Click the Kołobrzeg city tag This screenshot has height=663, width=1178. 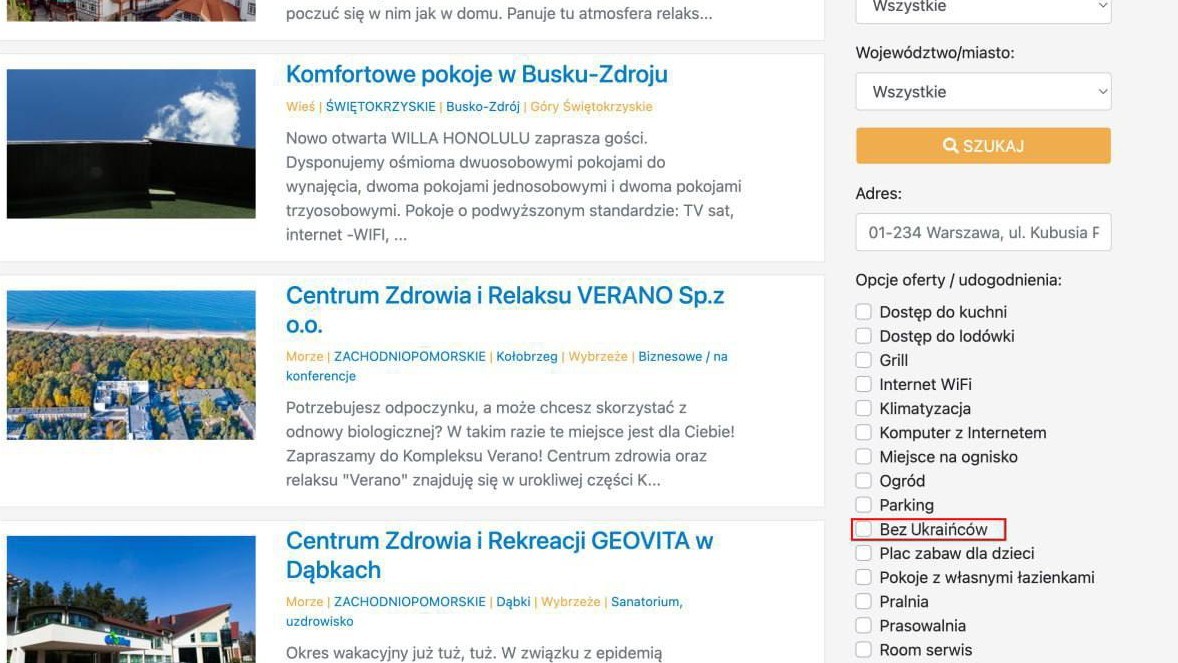[527, 356]
